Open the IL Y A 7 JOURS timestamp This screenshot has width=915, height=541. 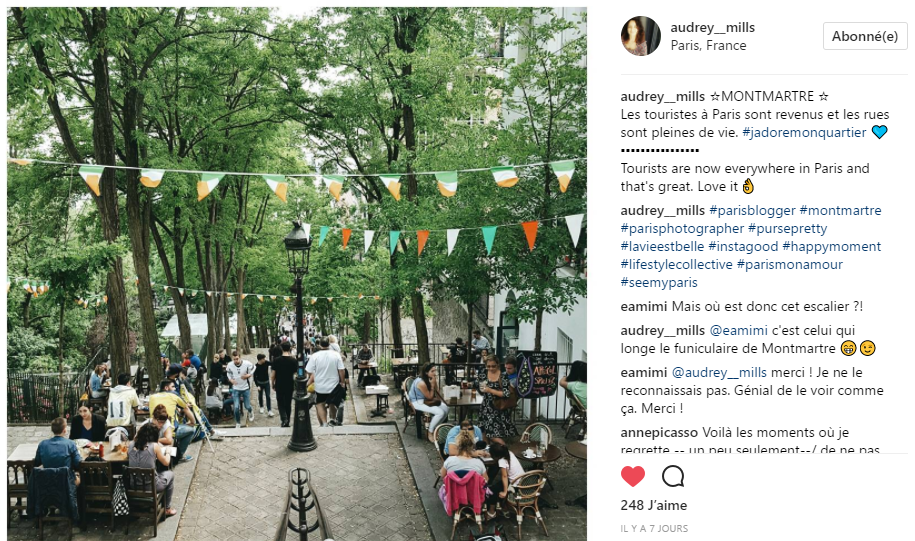654,529
